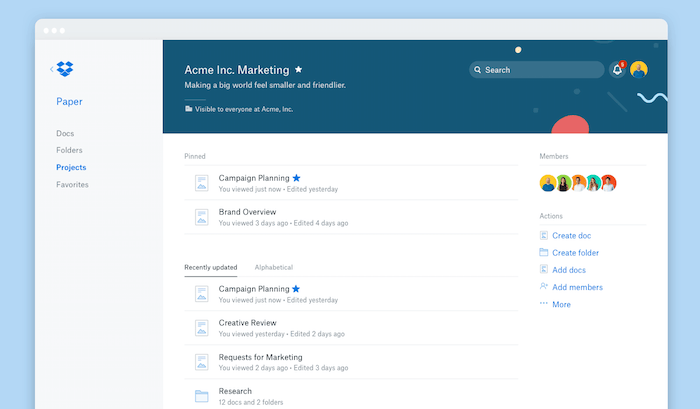Click the Create doc icon

(x=544, y=235)
